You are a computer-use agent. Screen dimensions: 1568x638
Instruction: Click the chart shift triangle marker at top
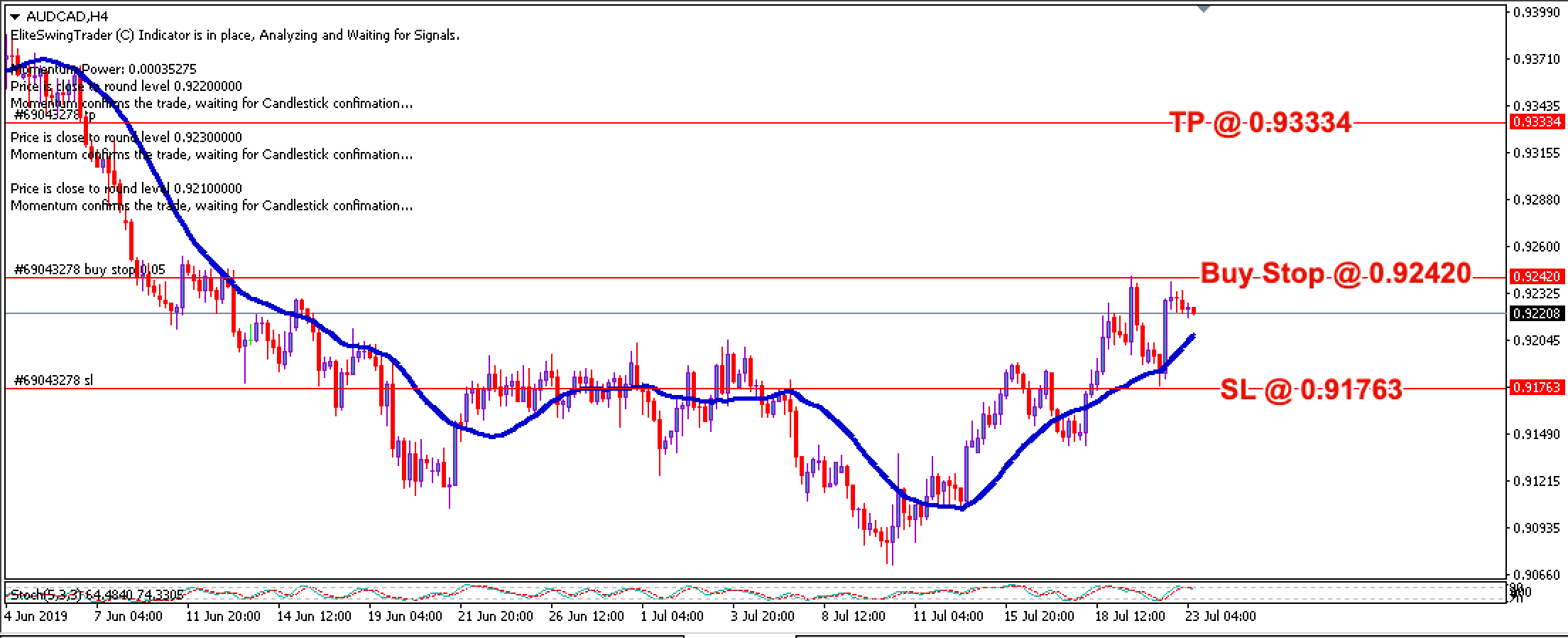pyautogui.click(x=1203, y=9)
